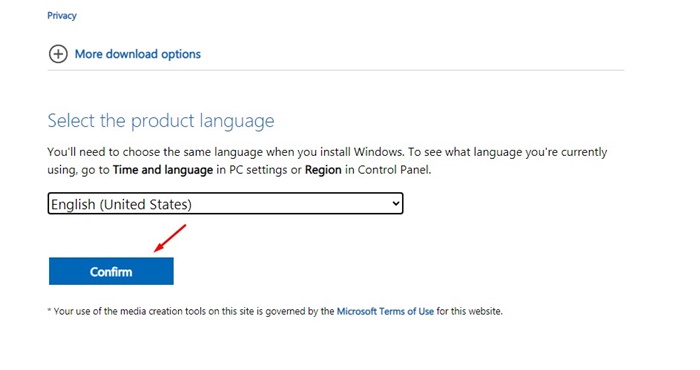Click the blue Confirm button
Screen dimensions: 700x370
(x=111, y=271)
